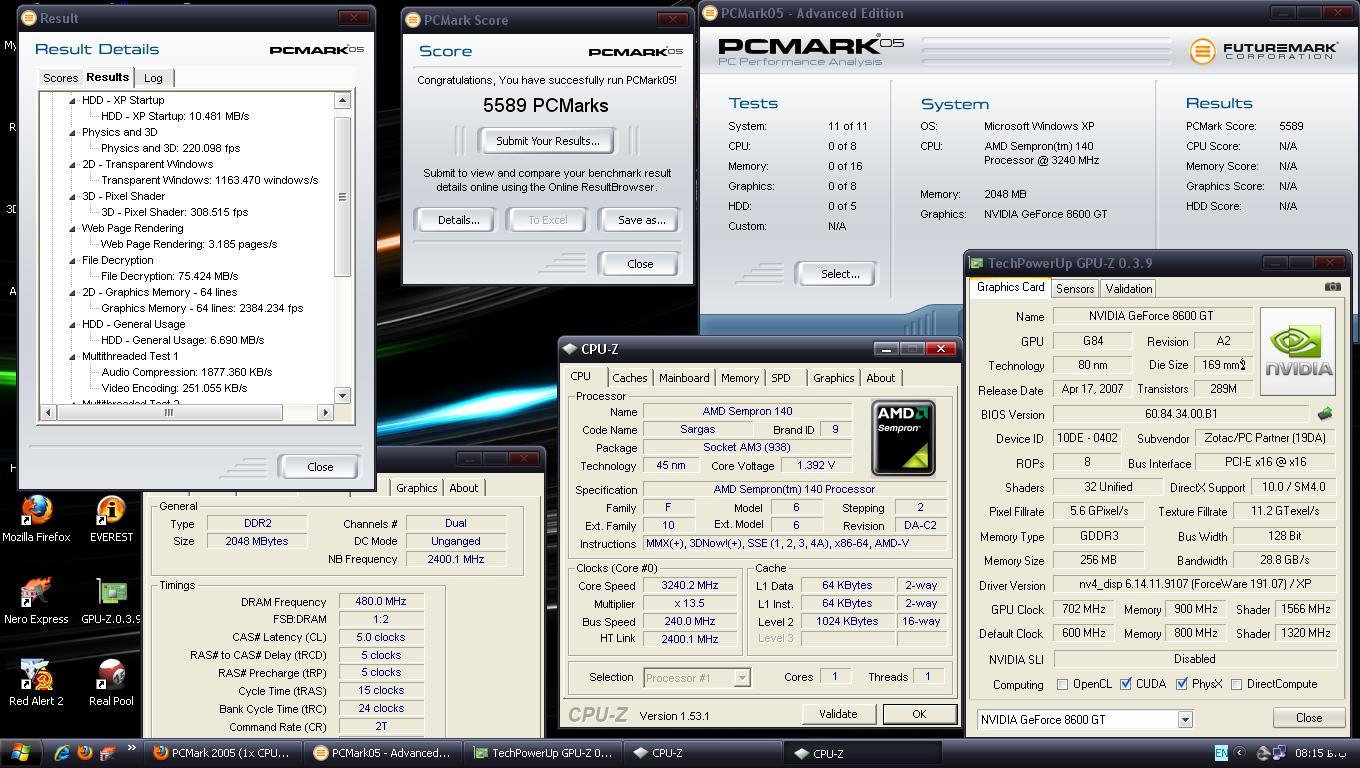Click GPU-Z screenshot camera icon
Image resolution: width=1360 pixels, height=768 pixels.
click(x=1332, y=287)
